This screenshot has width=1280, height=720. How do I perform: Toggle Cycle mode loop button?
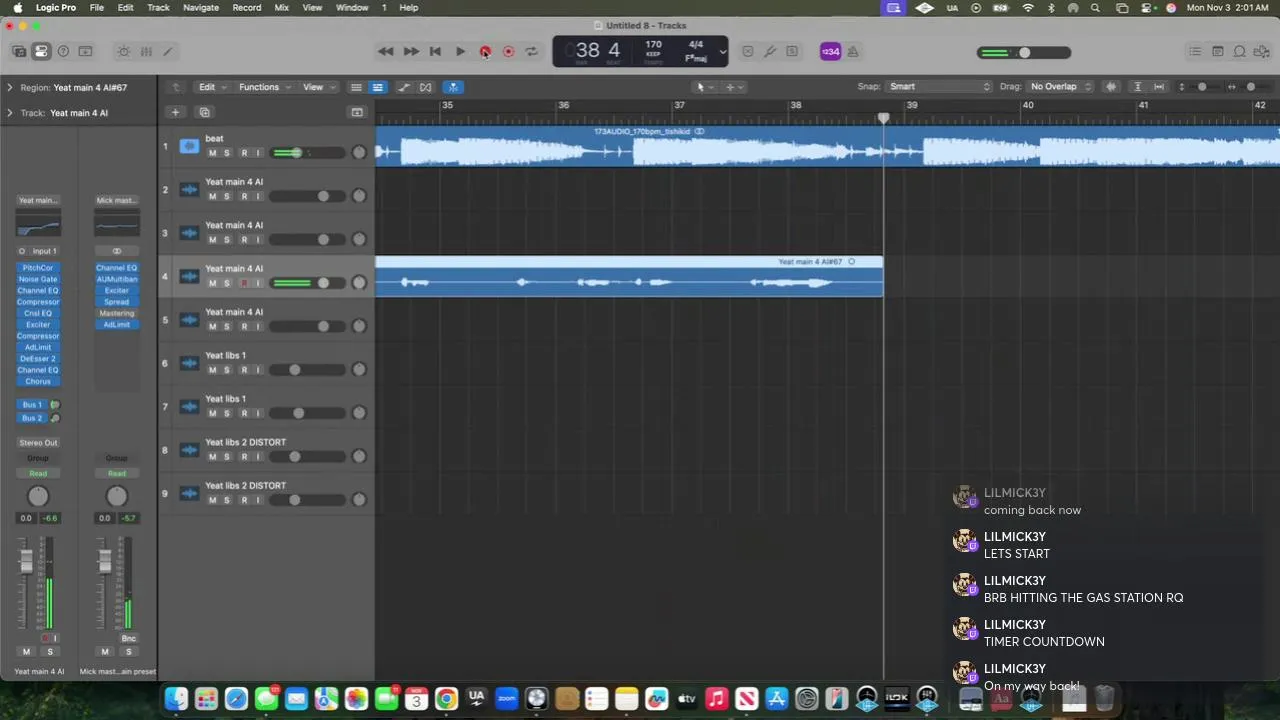coord(531,51)
